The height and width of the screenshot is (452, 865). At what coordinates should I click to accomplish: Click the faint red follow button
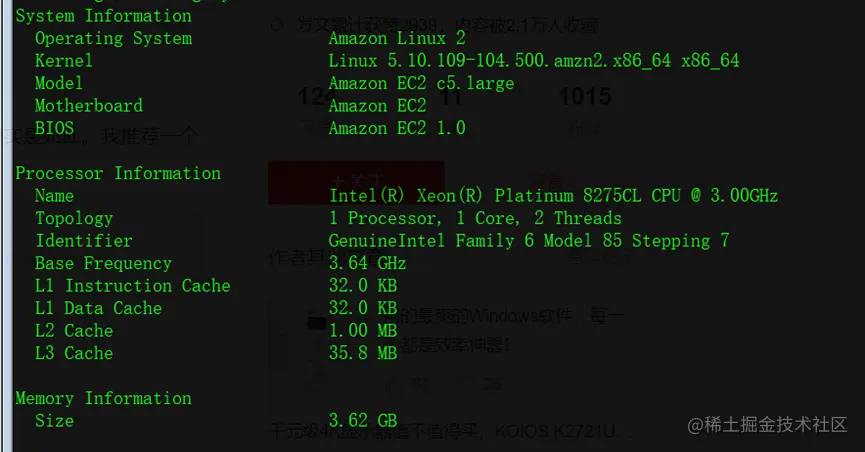356,183
